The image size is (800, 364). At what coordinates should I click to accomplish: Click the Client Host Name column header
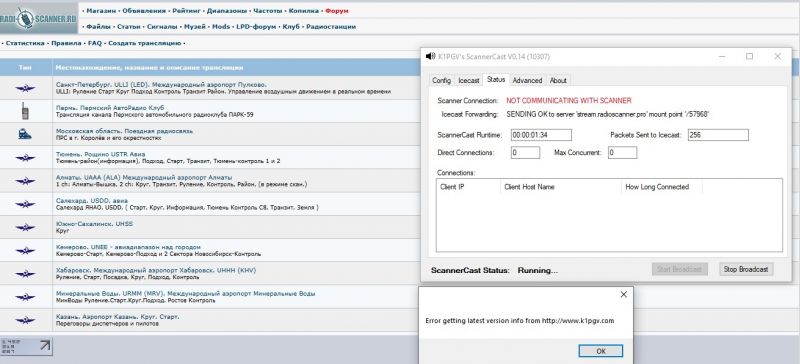561,187
